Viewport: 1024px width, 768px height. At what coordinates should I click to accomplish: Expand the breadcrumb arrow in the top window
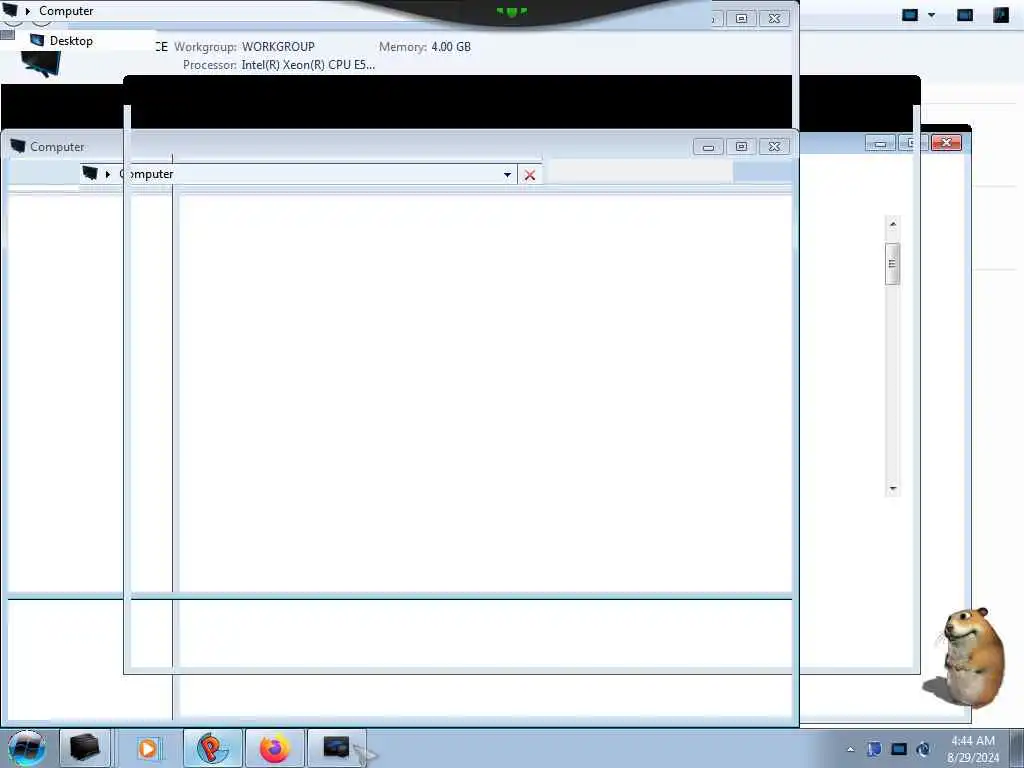pos(27,11)
